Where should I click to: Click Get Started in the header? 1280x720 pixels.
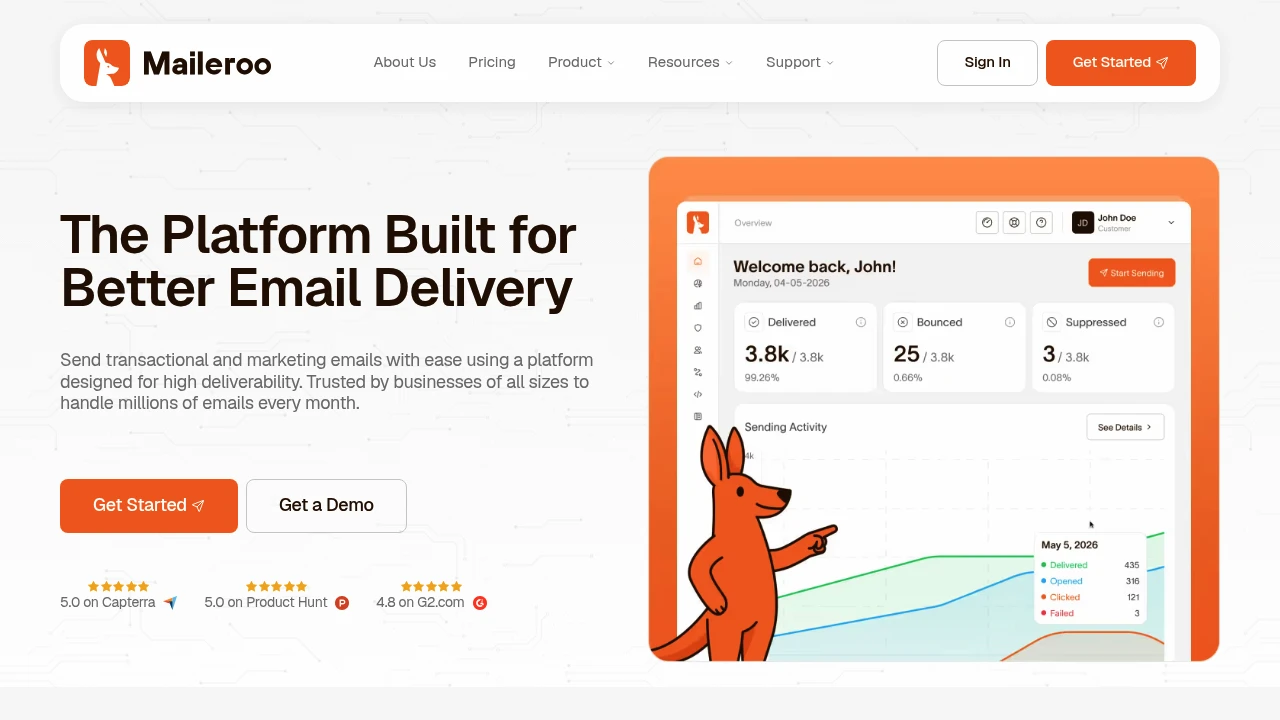[1121, 63]
